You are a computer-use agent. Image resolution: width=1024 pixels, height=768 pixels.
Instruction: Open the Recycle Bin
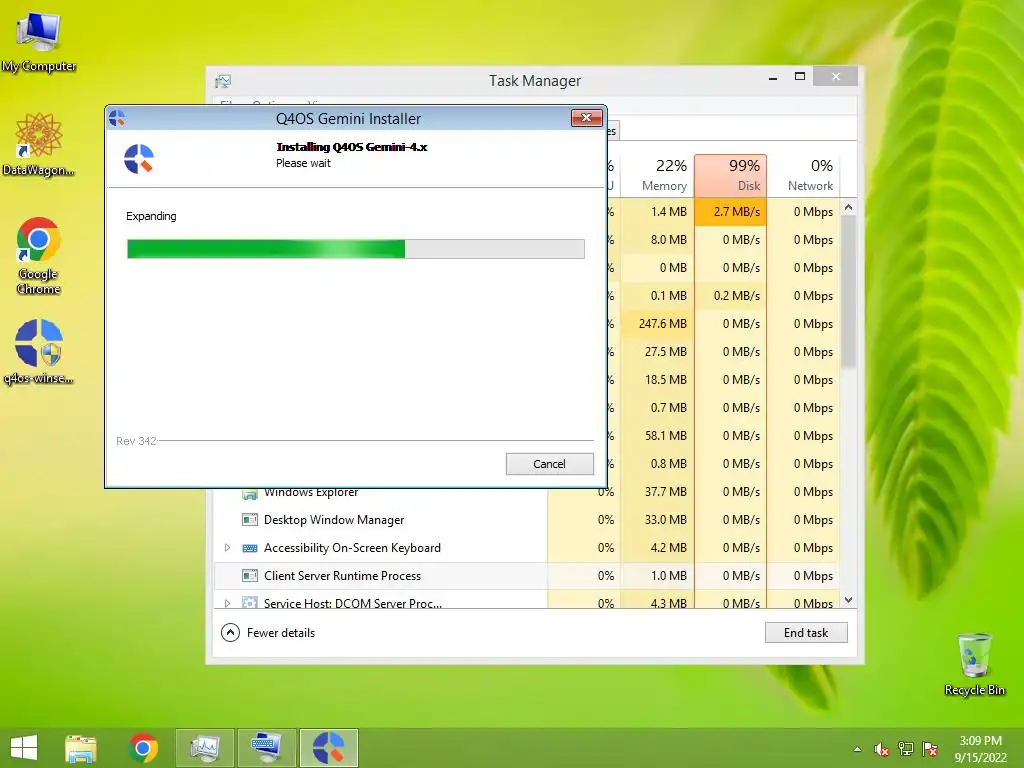[x=974, y=665]
